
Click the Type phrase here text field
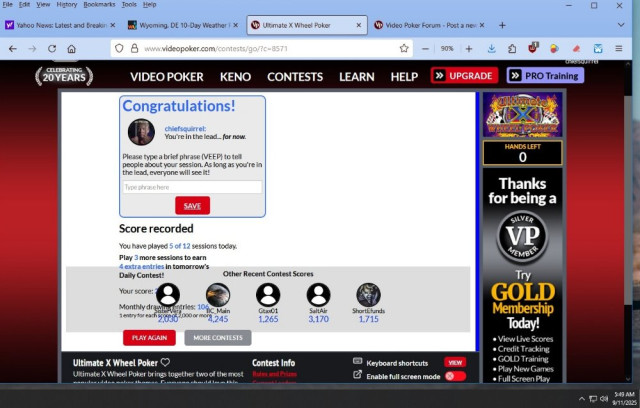(192, 187)
